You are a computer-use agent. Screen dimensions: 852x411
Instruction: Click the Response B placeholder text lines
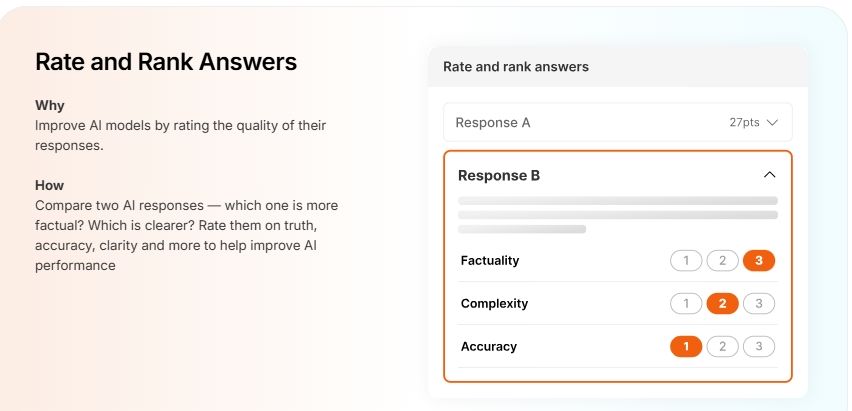[x=617, y=214]
